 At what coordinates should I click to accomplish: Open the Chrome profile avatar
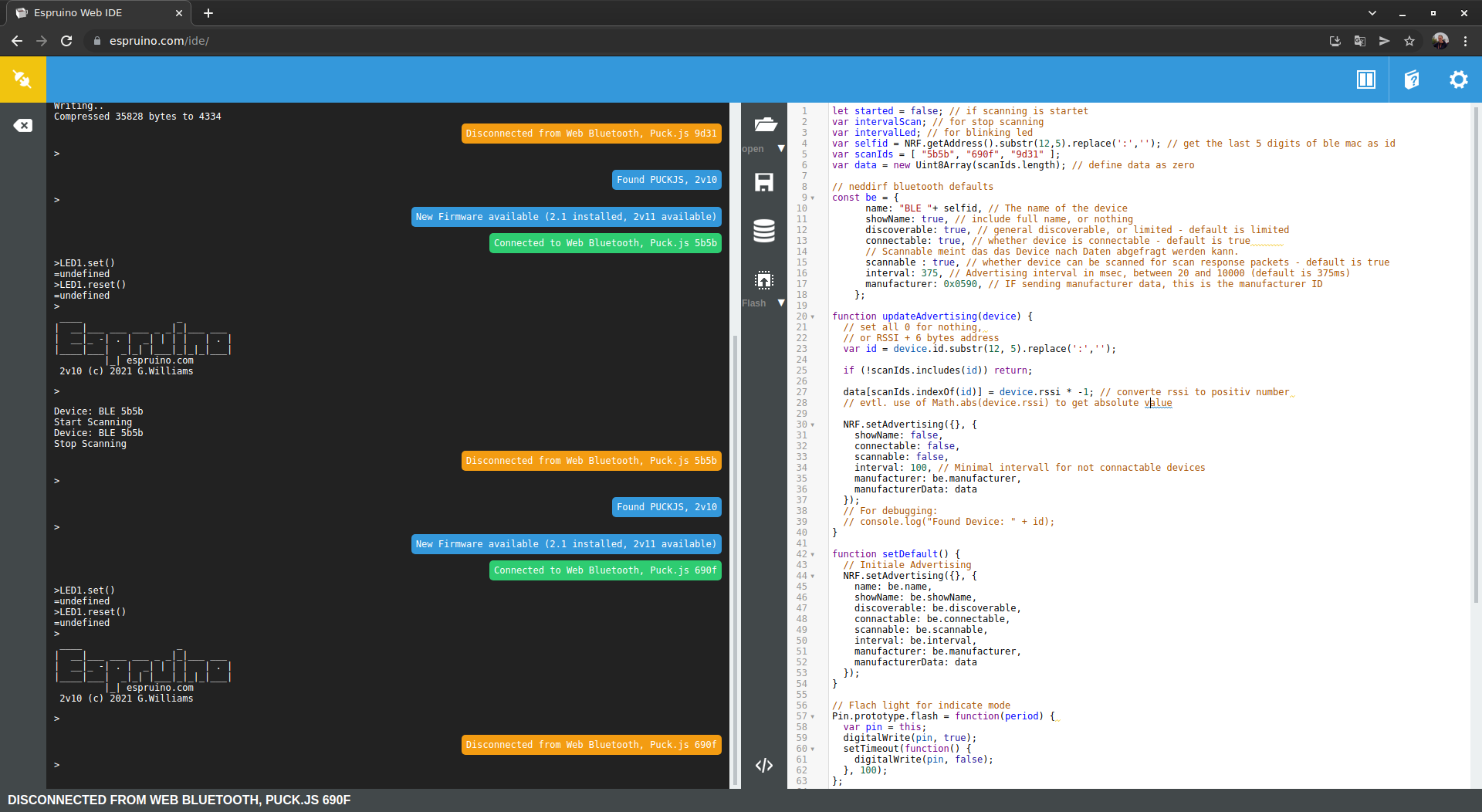tap(1440, 41)
